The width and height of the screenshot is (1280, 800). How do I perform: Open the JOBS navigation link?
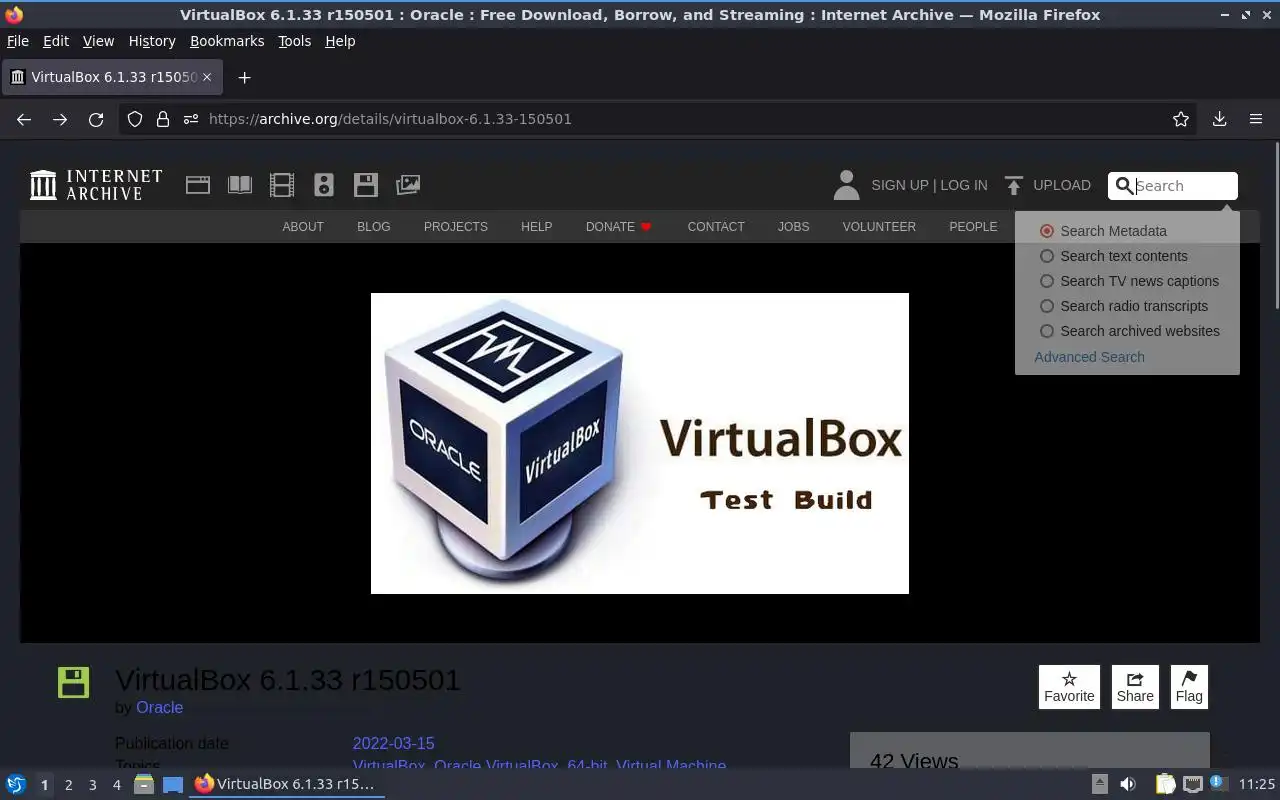[x=794, y=227]
